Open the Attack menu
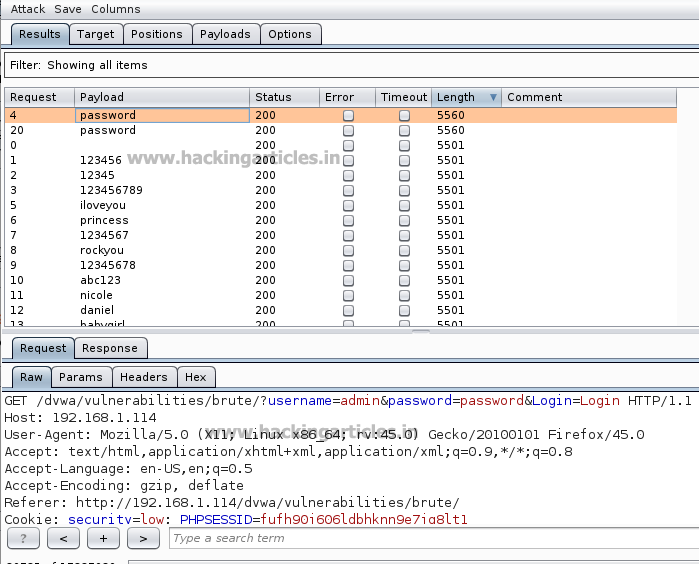The image size is (699, 564). (x=28, y=9)
